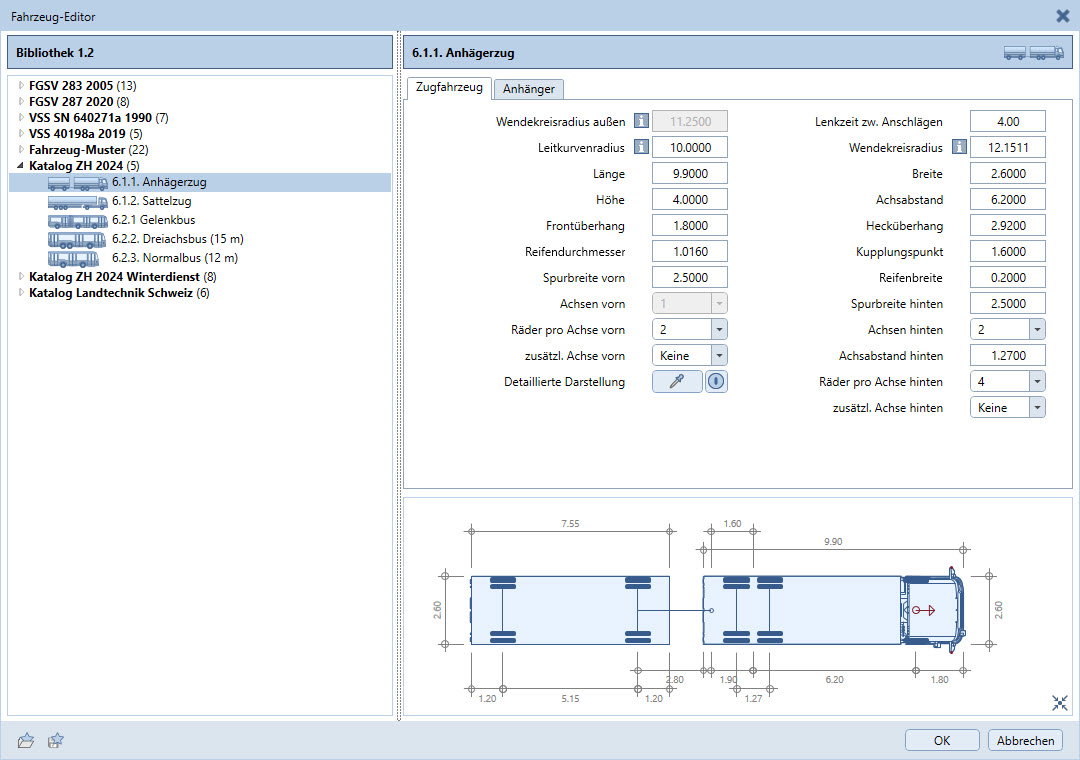Viewport: 1080px width, 760px height.
Task: Click the save library disk icon
Action: (56, 740)
